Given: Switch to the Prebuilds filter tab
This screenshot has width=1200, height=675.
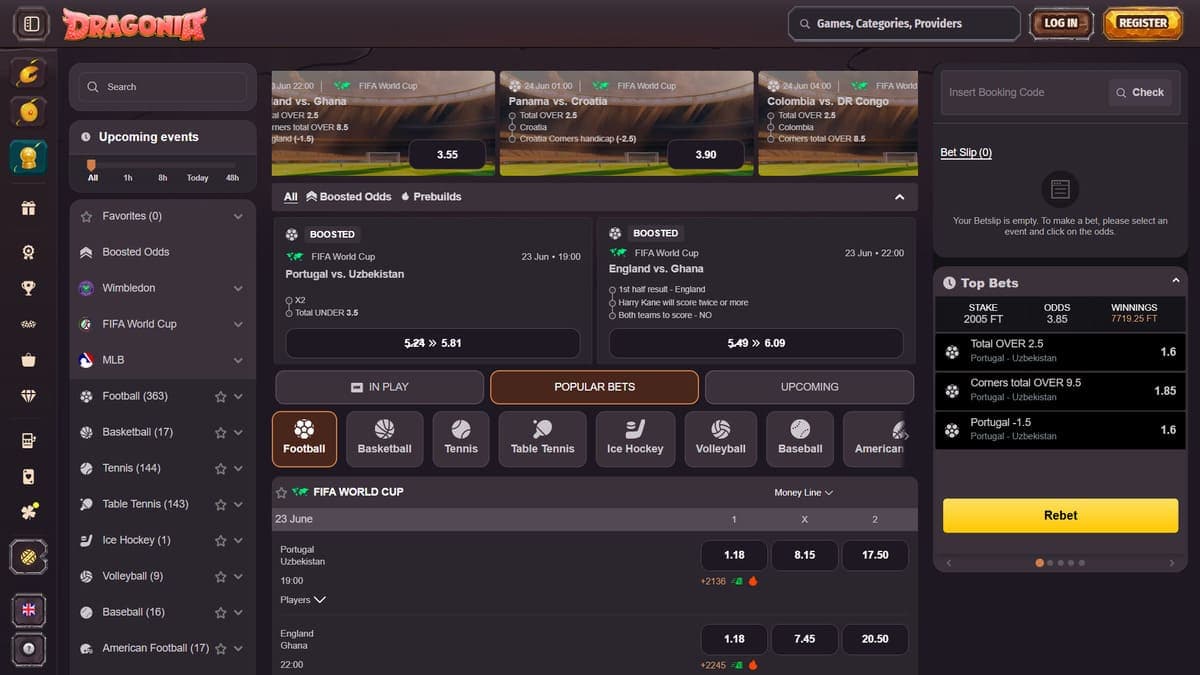Looking at the screenshot, I should click(x=431, y=197).
